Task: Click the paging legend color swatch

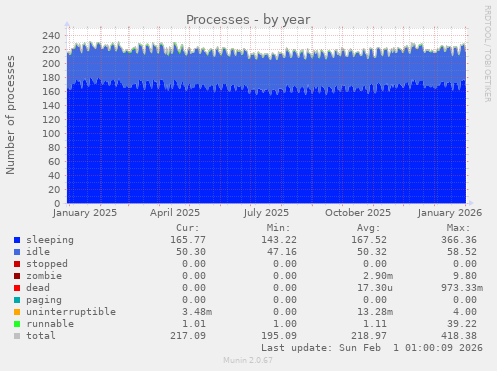Action: (17, 300)
